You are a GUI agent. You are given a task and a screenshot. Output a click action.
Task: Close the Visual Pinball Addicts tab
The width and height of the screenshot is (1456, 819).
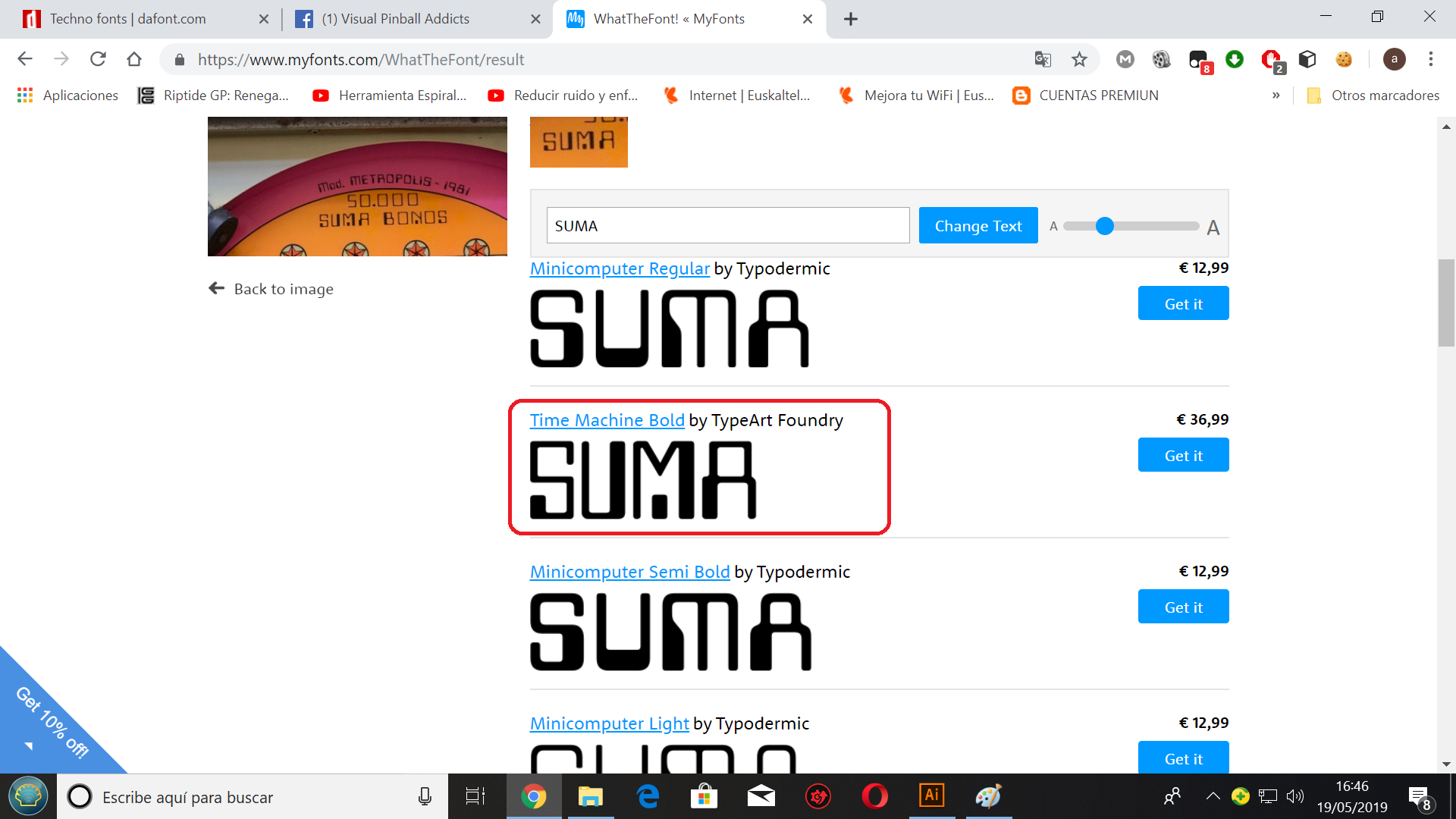pos(535,19)
